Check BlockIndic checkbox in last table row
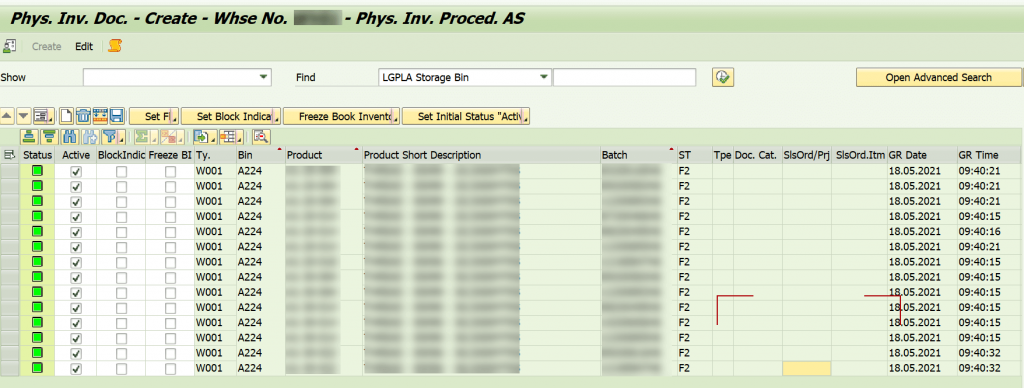Image resolution: width=1024 pixels, height=388 pixels. 121,368
